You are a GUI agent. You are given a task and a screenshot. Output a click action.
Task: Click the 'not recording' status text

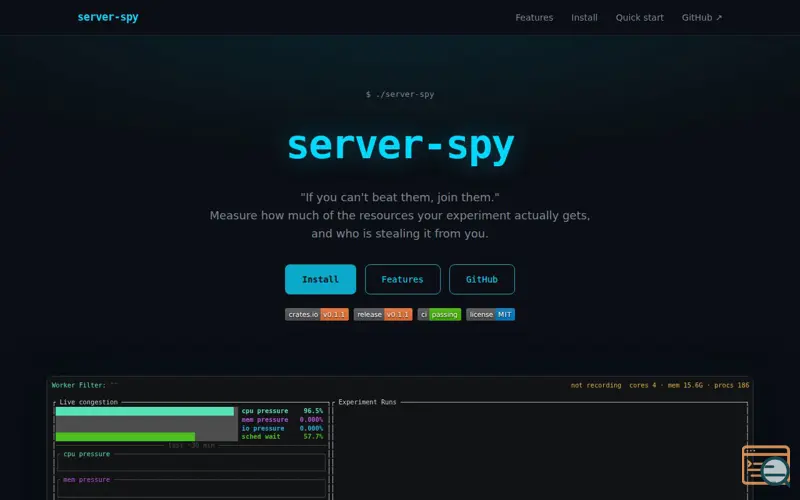(596, 385)
